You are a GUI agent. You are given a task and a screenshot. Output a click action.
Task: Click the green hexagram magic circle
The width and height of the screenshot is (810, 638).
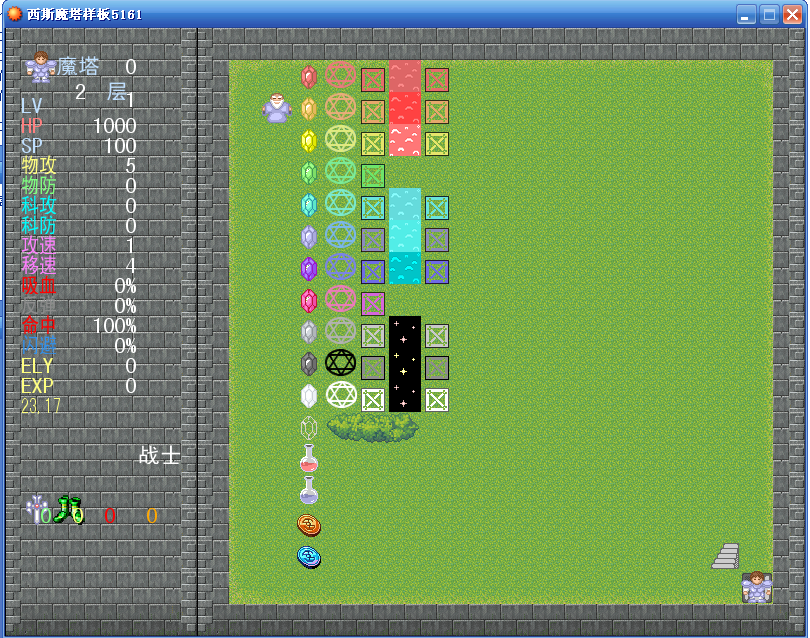pyautogui.click(x=341, y=170)
